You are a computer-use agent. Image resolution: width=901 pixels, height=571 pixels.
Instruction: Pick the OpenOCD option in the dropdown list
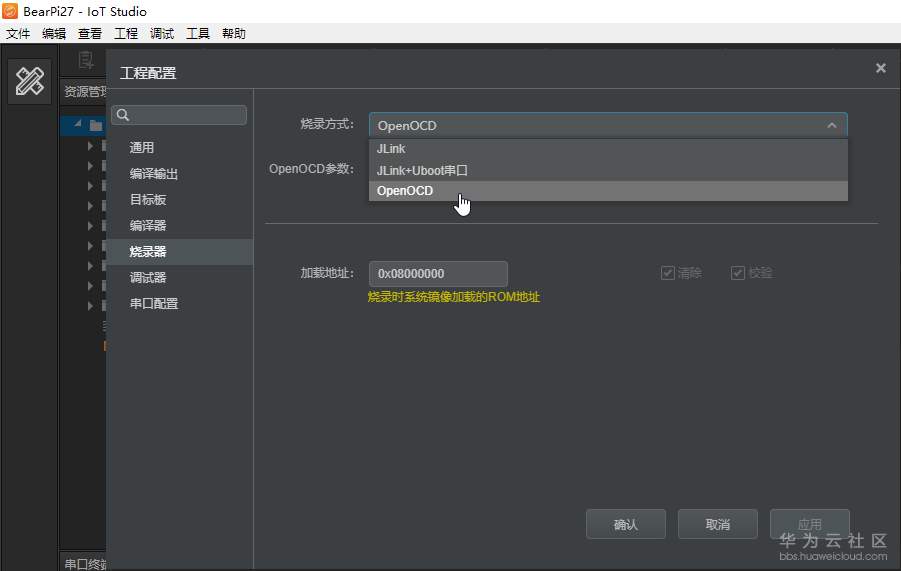[608, 191]
